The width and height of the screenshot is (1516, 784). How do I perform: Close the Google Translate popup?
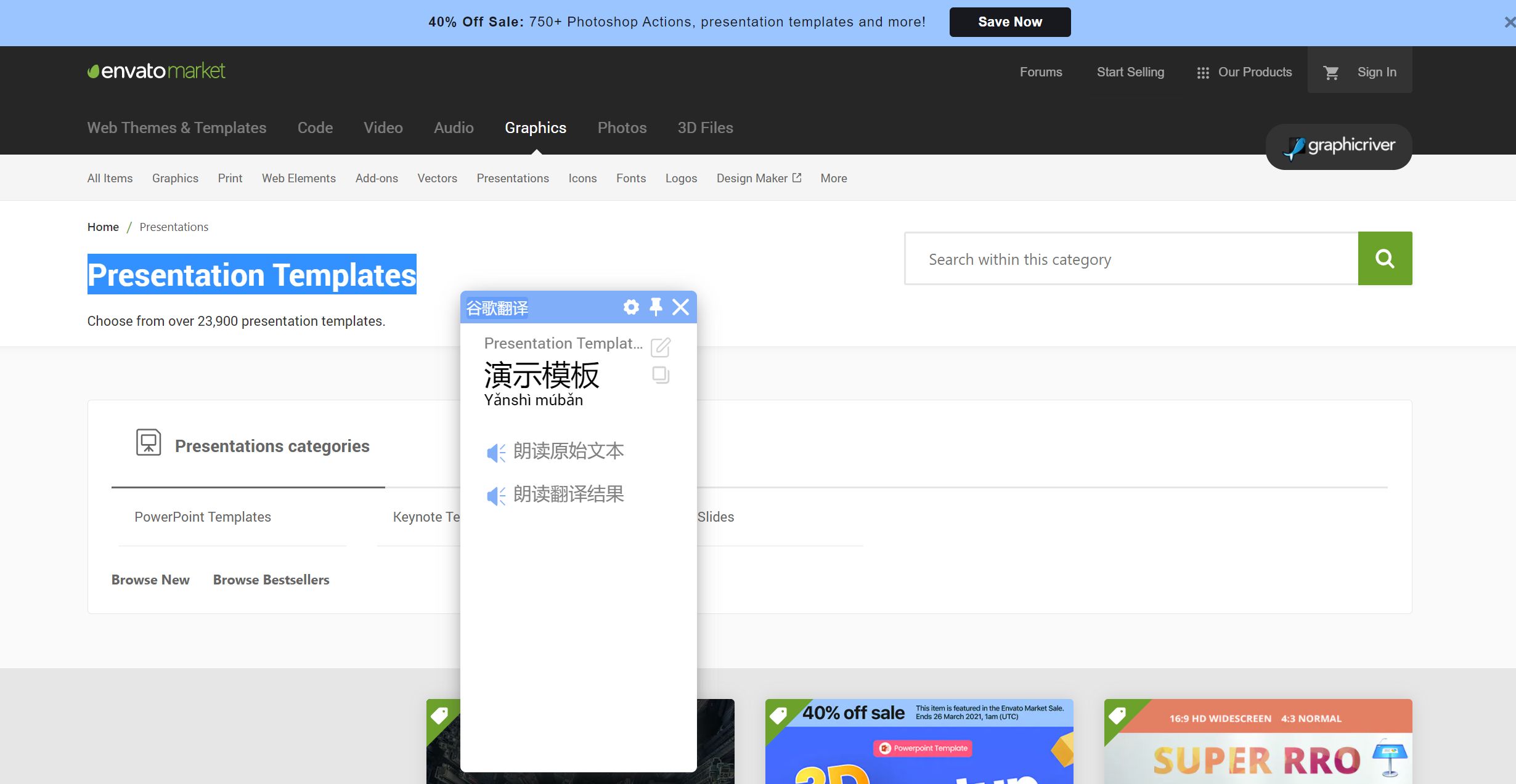(x=680, y=307)
